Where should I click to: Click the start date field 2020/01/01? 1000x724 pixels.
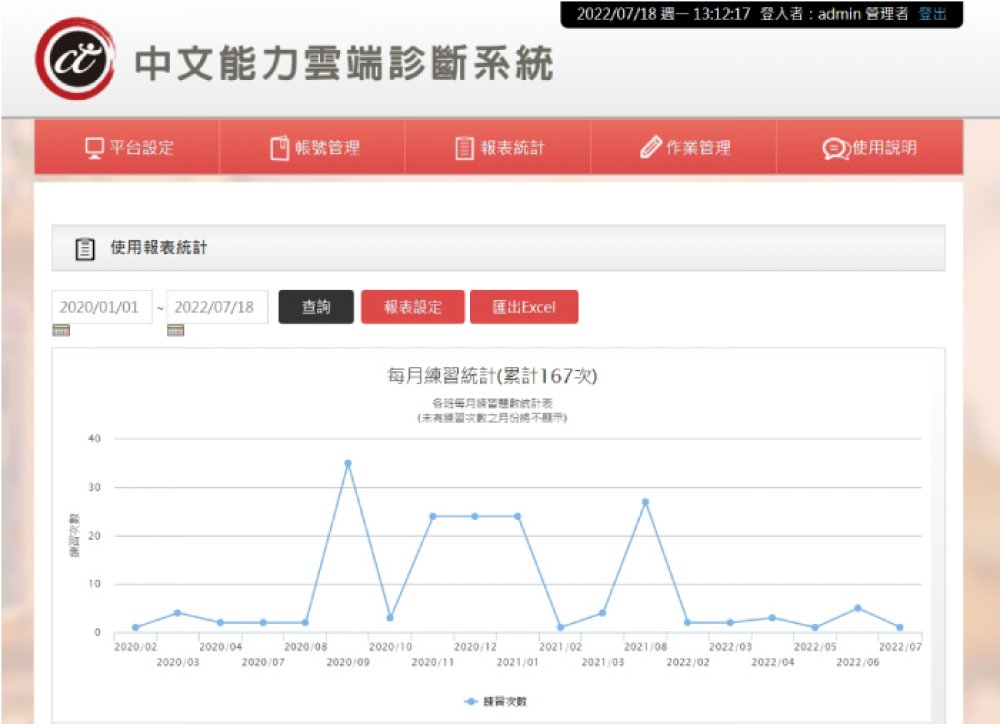[101, 307]
